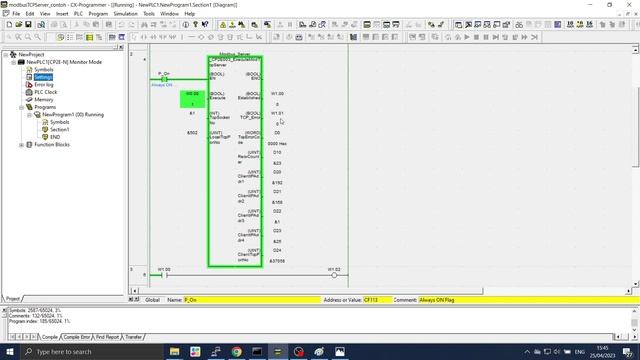
Task: Open Chrome from the taskbar
Action: click(x=237, y=351)
